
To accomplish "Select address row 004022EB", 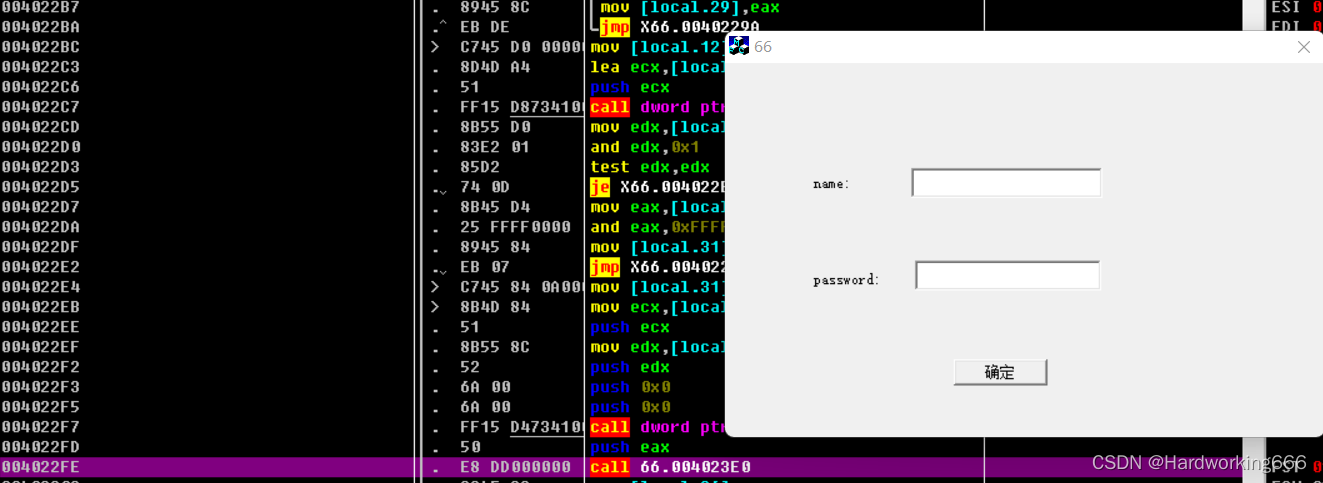I will pyautogui.click(x=41, y=307).
